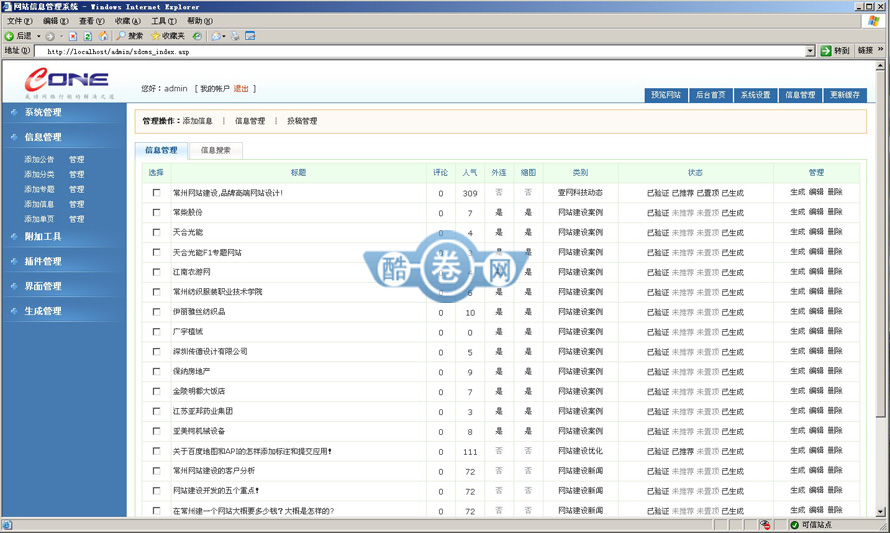Switch to the 信息管理 tab above table

point(161,150)
